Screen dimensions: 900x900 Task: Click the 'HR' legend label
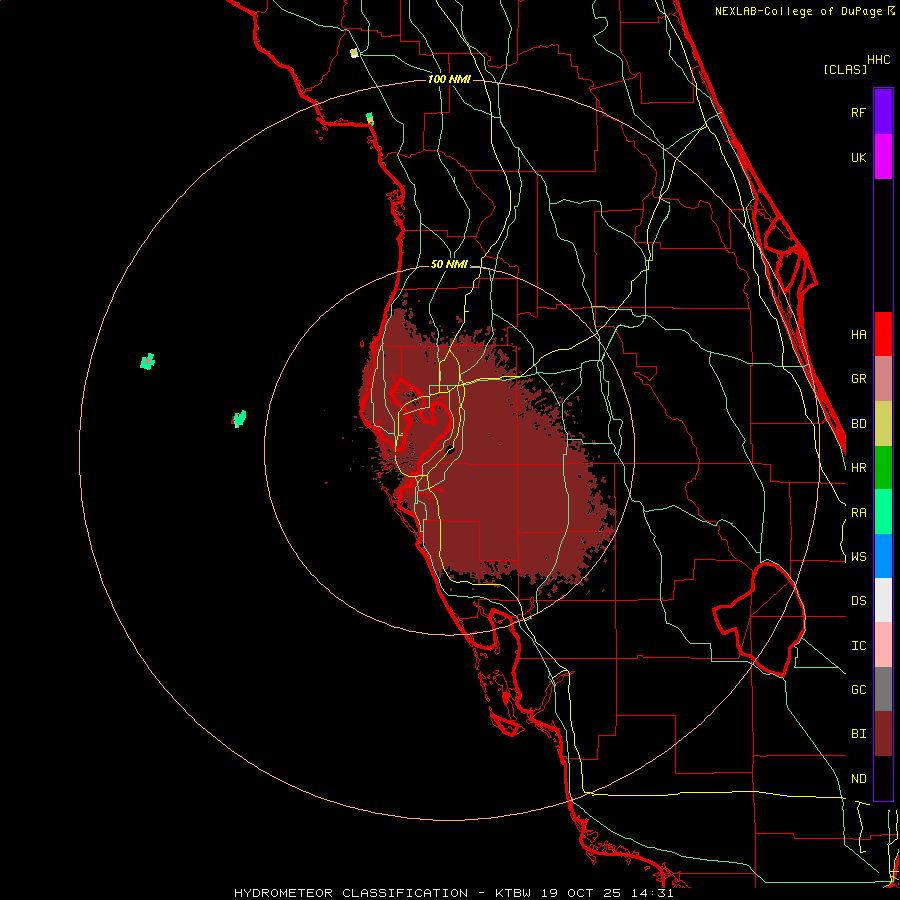point(858,468)
